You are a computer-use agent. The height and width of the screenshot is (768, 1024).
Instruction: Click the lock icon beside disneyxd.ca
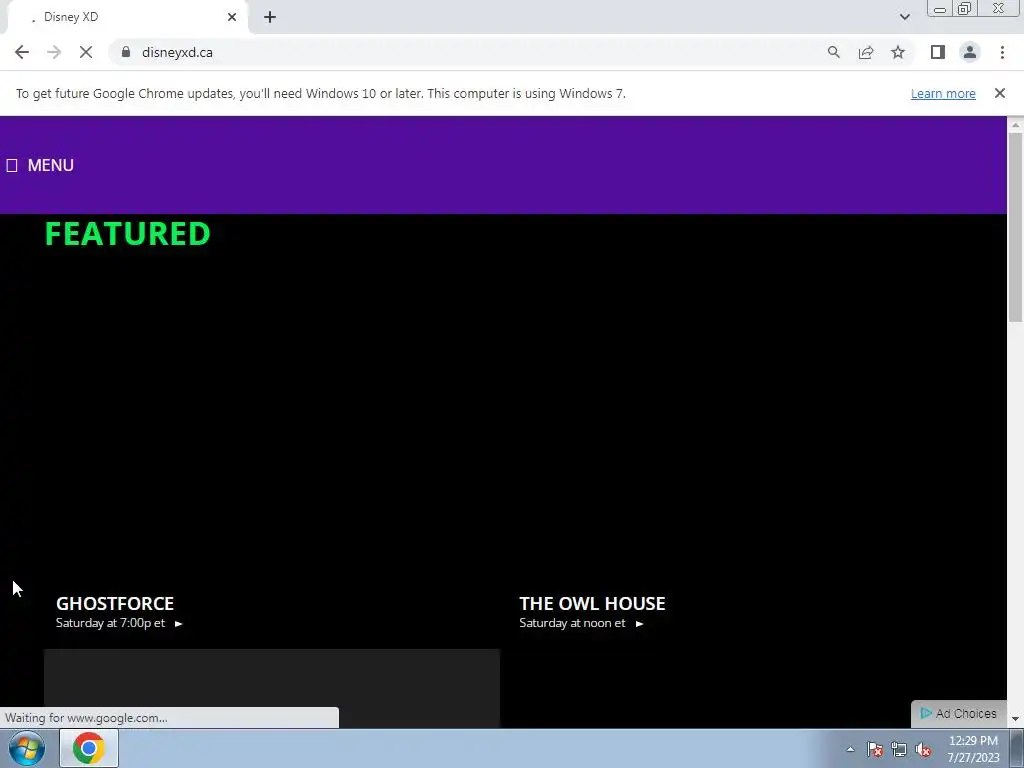tap(126, 52)
